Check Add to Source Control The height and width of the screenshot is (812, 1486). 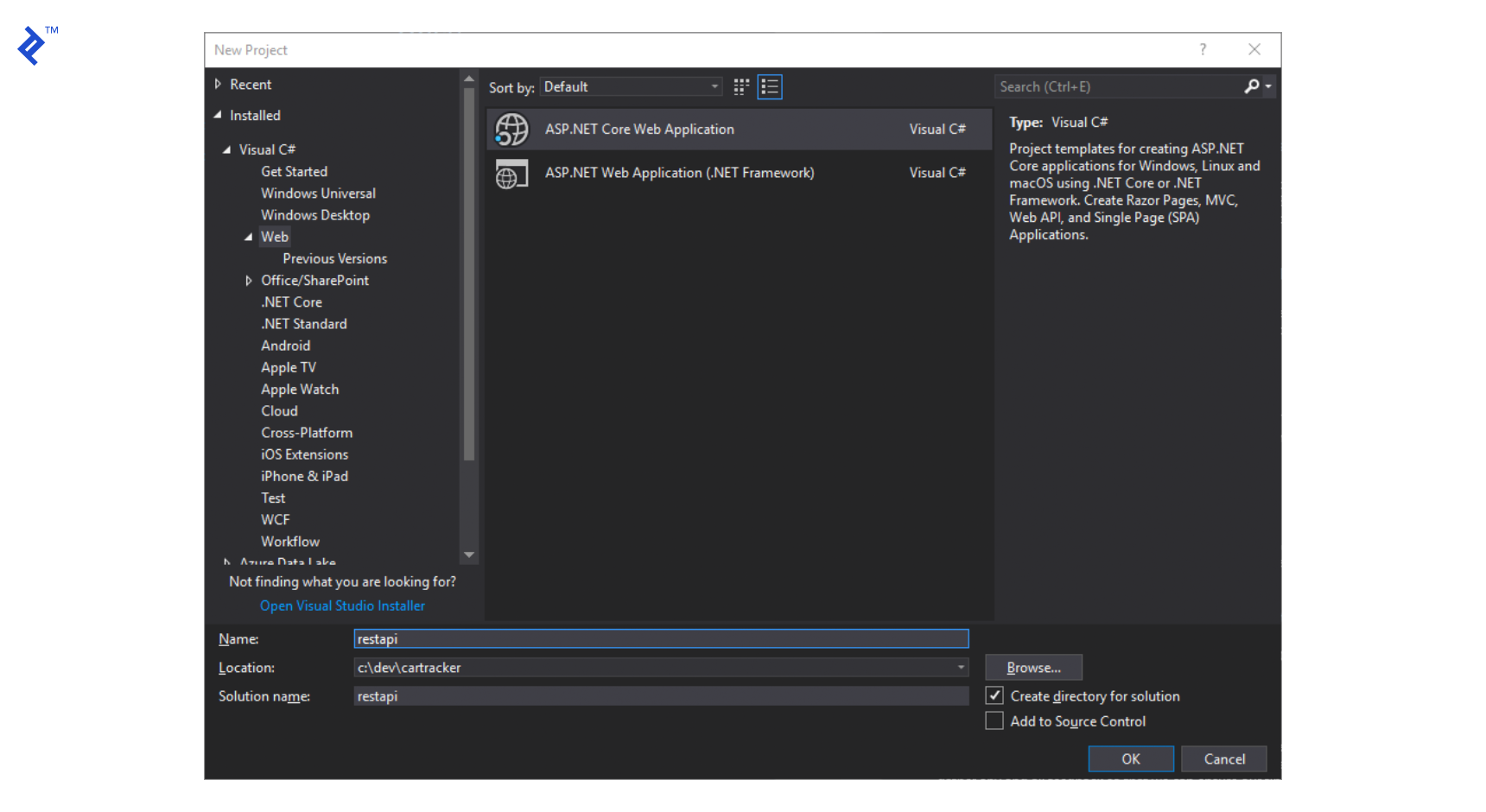pyautogui.click(x=994, y=720)
